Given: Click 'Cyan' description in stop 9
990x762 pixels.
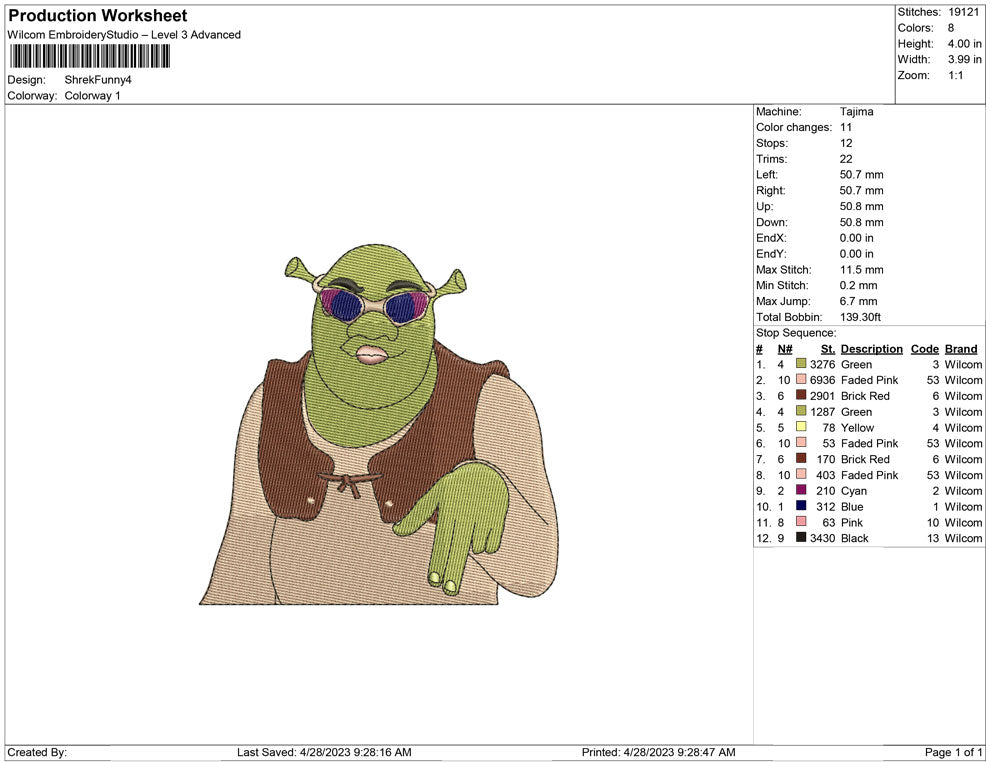Looking at the screenshot, I should [x=854, y=491].
